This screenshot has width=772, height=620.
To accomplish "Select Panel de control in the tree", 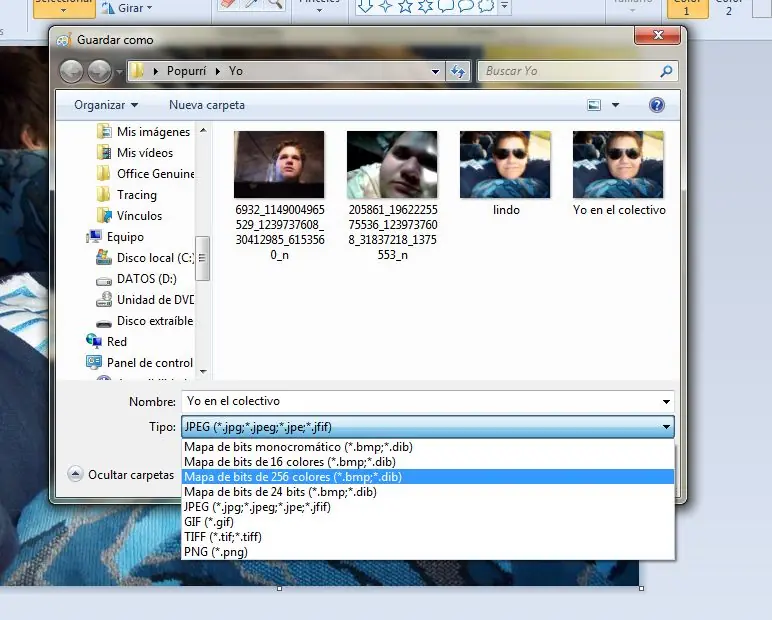I will 150,363.
